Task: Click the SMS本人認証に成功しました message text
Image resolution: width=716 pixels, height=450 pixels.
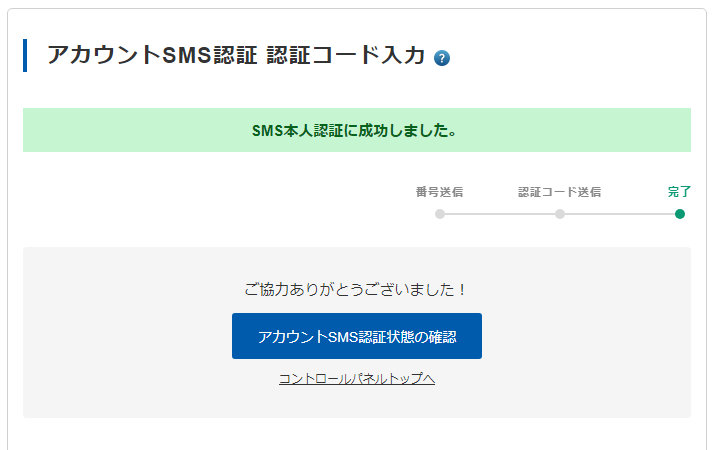Action: pyautogui.click(x=356, y=130)
